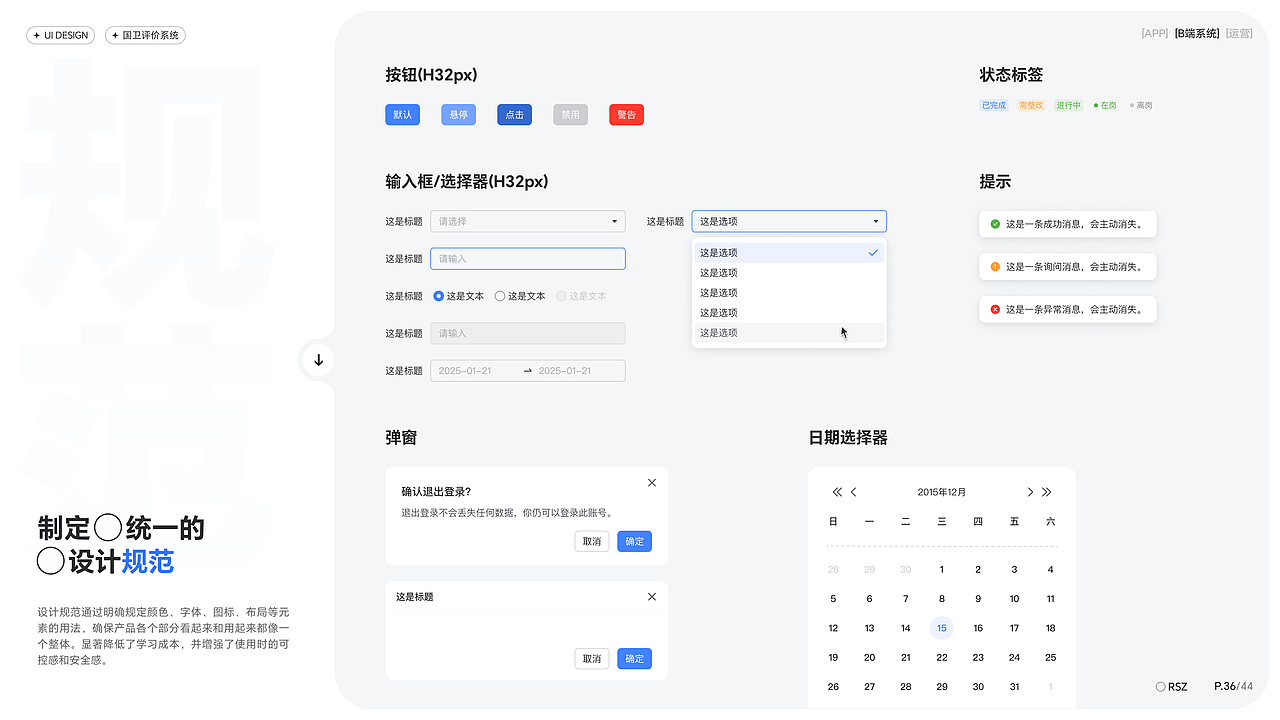Click the circle icon beside RSZ
The image size is (1280, 720).
tap(1160, 687)
